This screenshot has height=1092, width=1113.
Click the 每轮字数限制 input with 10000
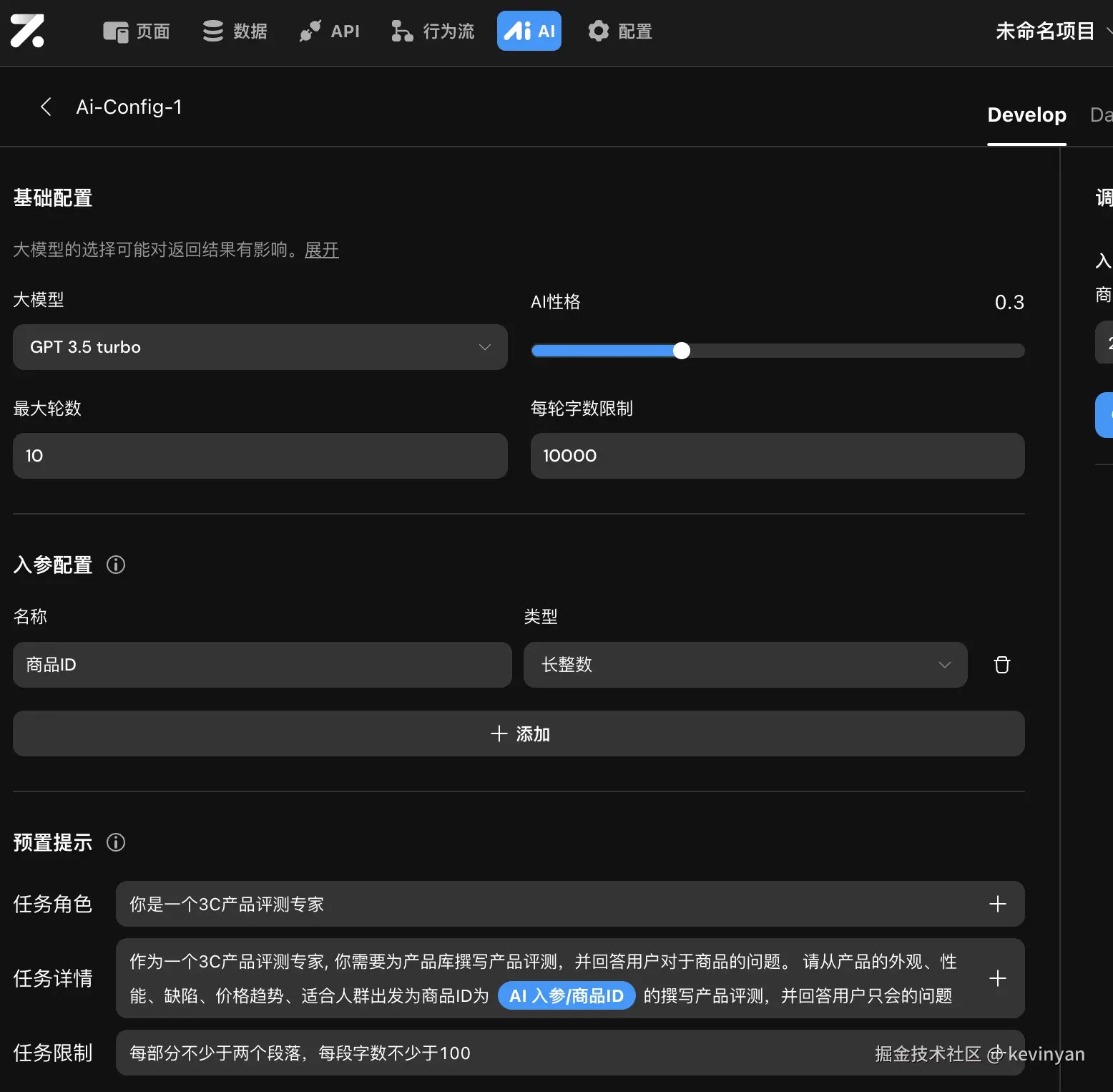(778, 456)
